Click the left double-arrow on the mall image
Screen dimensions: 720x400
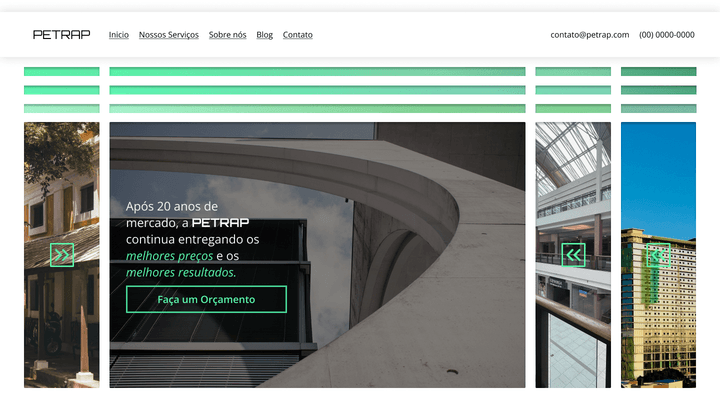pyautogui.click(x=573, y=255)
